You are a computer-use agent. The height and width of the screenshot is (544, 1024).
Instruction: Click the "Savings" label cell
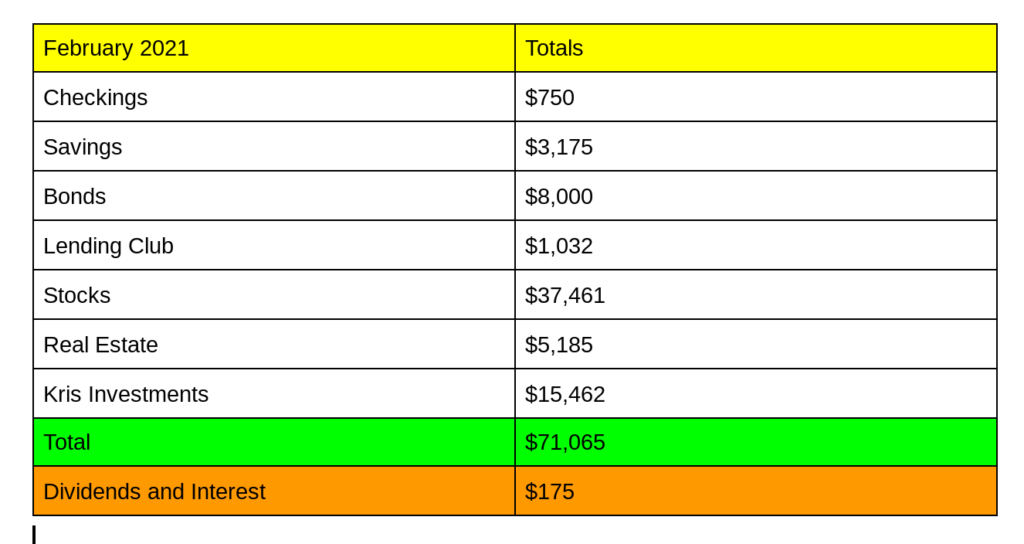pyautogui.click(x=83, y=147)
